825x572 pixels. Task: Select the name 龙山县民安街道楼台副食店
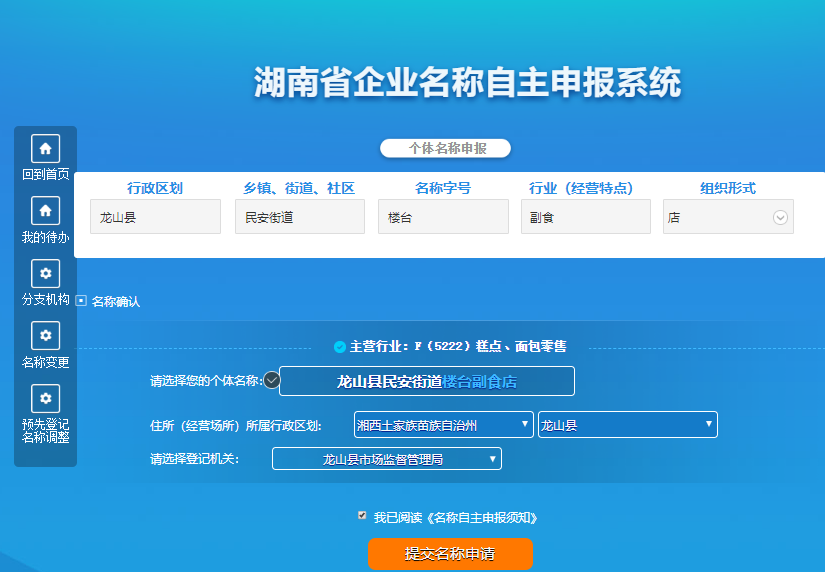coord(427,381)
